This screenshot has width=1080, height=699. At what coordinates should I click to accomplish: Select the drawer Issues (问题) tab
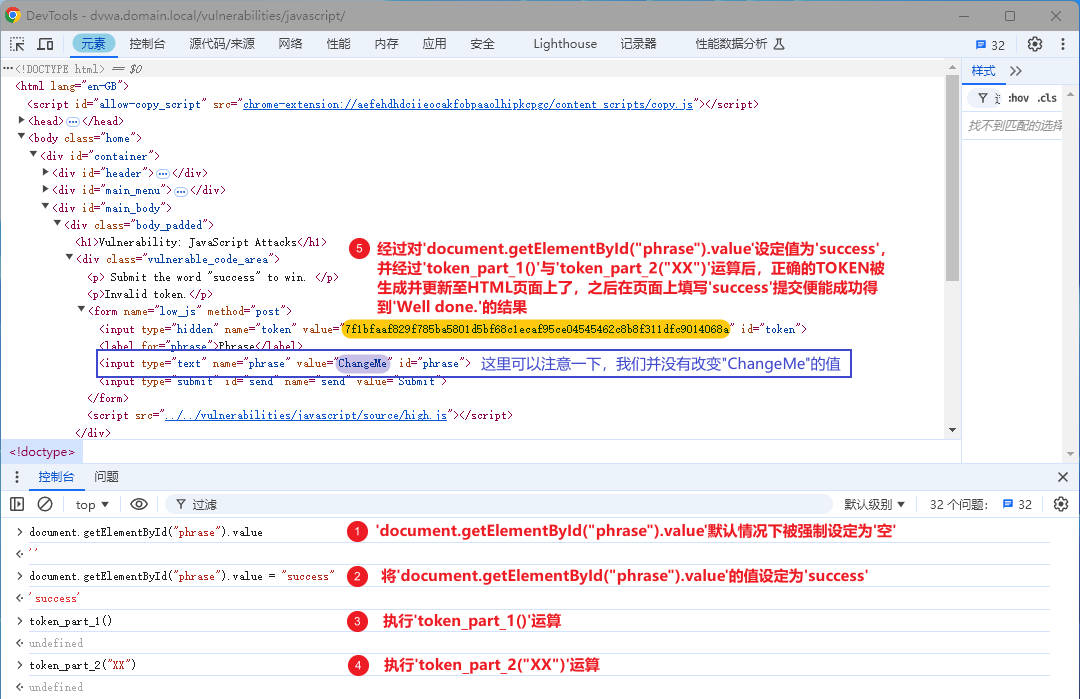point(106,477)
